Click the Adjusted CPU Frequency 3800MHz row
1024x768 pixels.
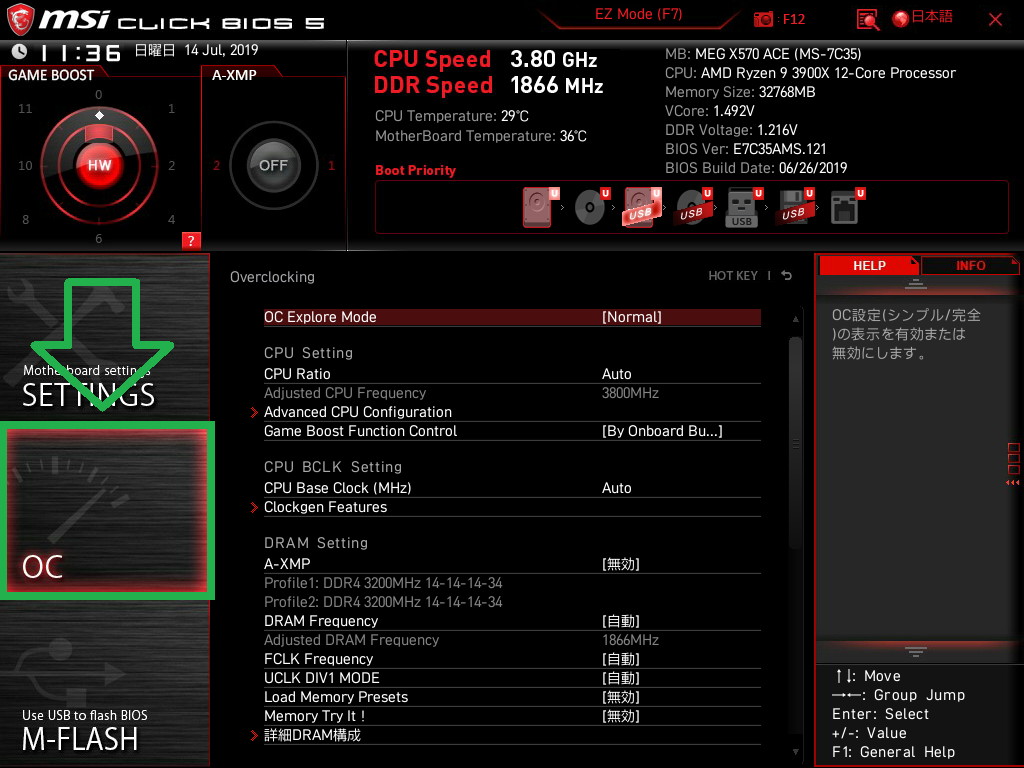point(512,393)
